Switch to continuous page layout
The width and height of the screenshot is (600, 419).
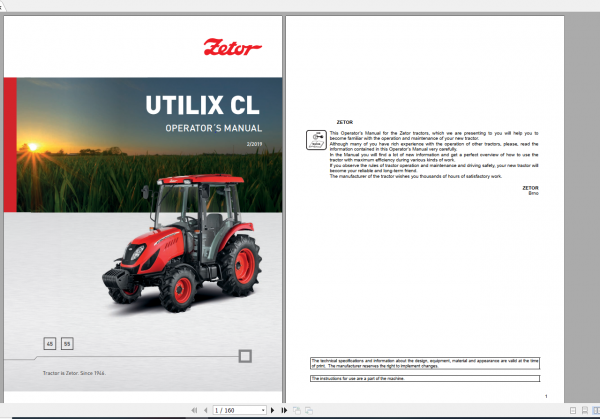[x=585, y=410]
